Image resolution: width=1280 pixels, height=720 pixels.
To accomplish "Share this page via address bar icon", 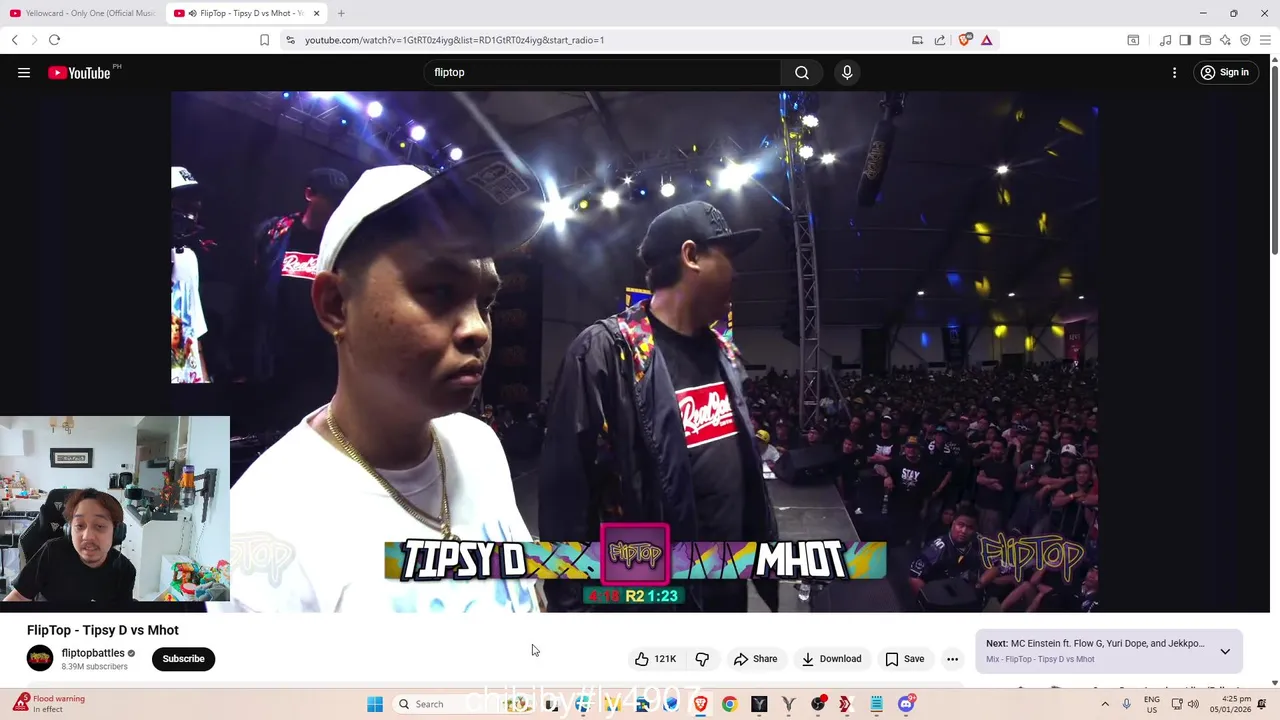I will coord(940,40).
